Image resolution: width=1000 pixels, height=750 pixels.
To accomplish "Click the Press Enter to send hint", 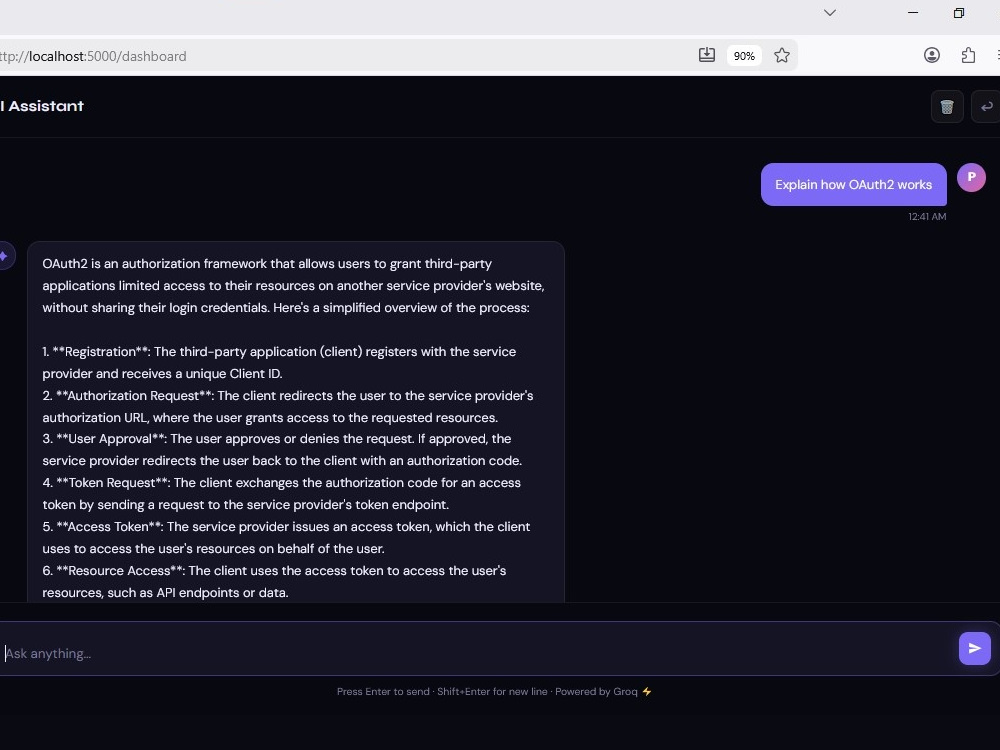I will pyautogui.click(x=383, y=691).
